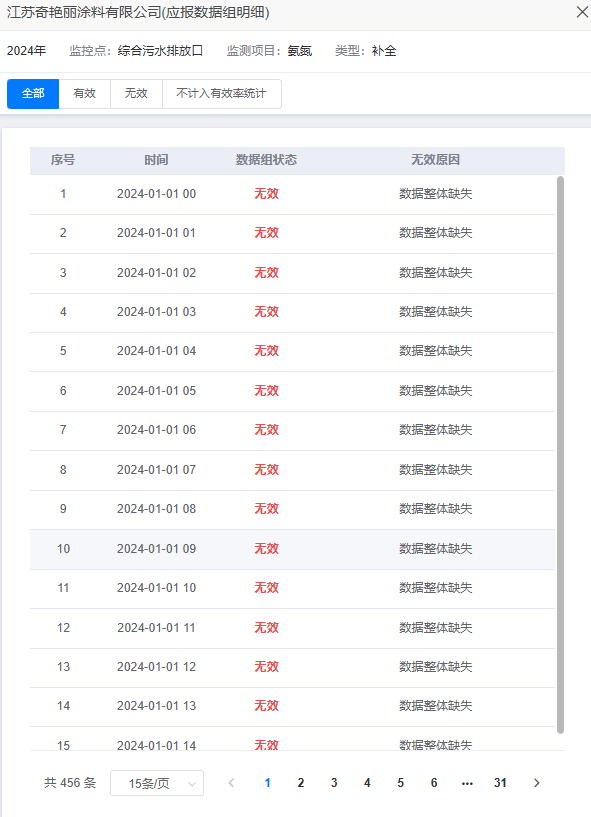Click the previous page arrow
This screenshot has width=591, height=817.
tap(231, 783)
